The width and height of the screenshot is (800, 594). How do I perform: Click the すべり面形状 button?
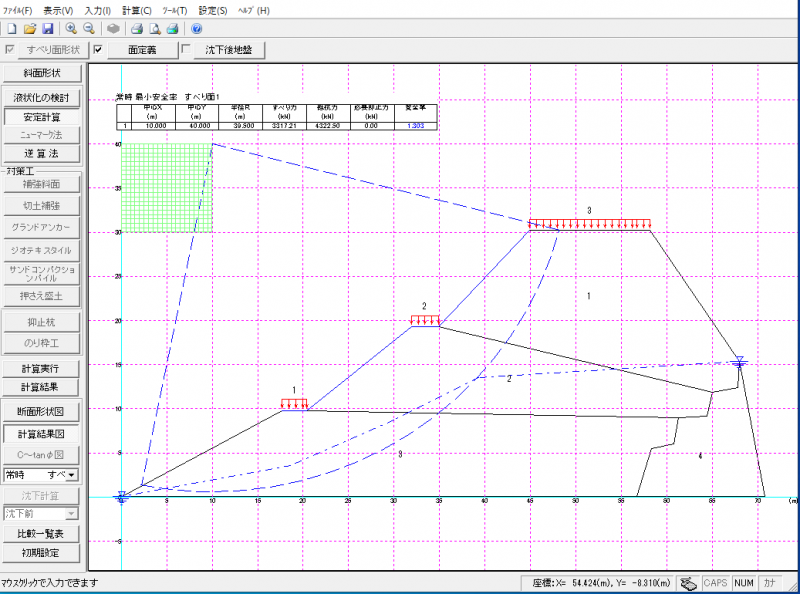(x=54, y=50)
